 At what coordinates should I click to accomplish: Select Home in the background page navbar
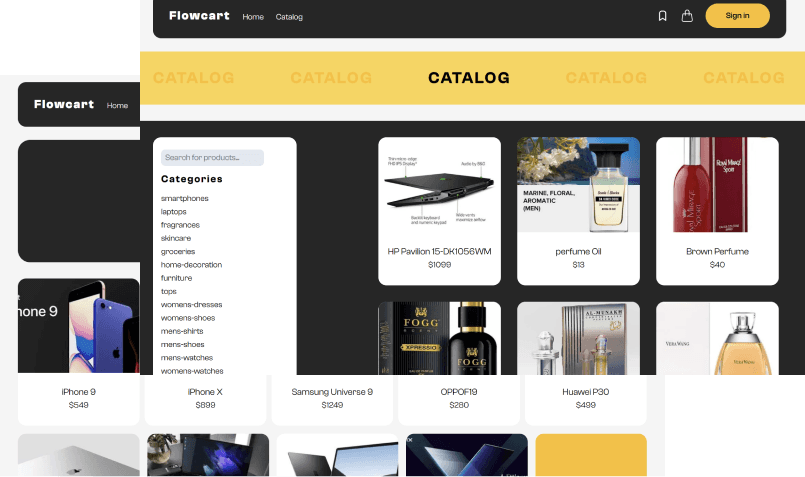118,105
